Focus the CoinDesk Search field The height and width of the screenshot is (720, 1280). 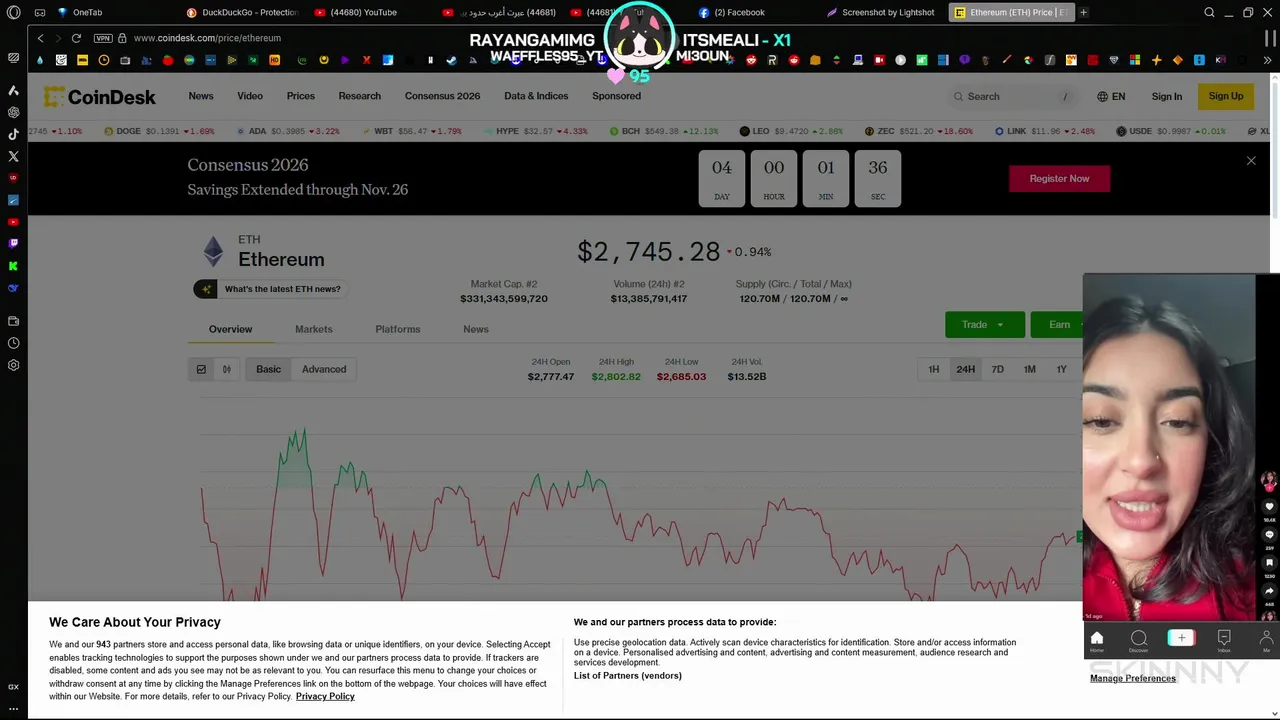(x=1012, y=96)
